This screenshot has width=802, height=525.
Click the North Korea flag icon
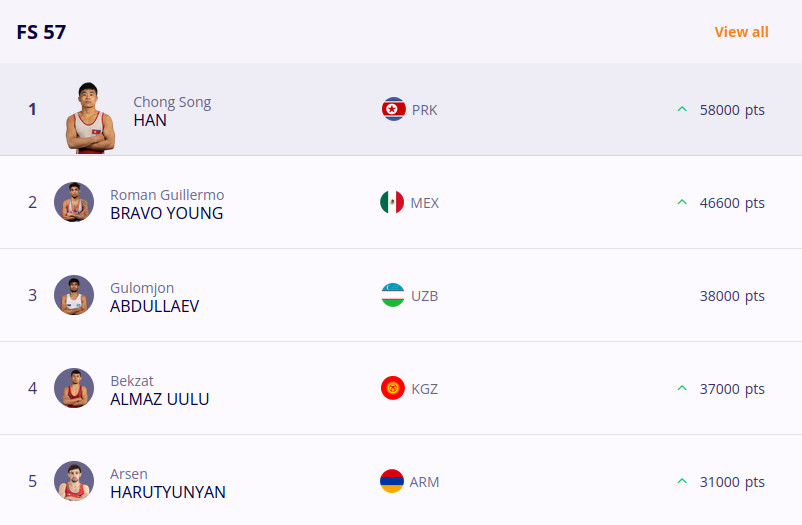(x=393, y=109)
